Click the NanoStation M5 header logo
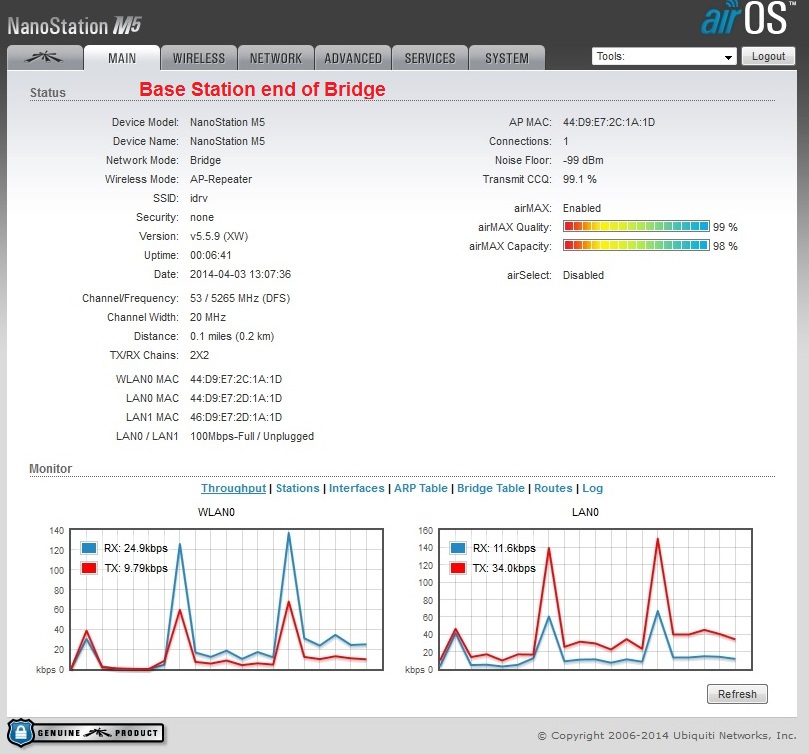809x754 pixels. pyautogui.click(x=76, y=20)
